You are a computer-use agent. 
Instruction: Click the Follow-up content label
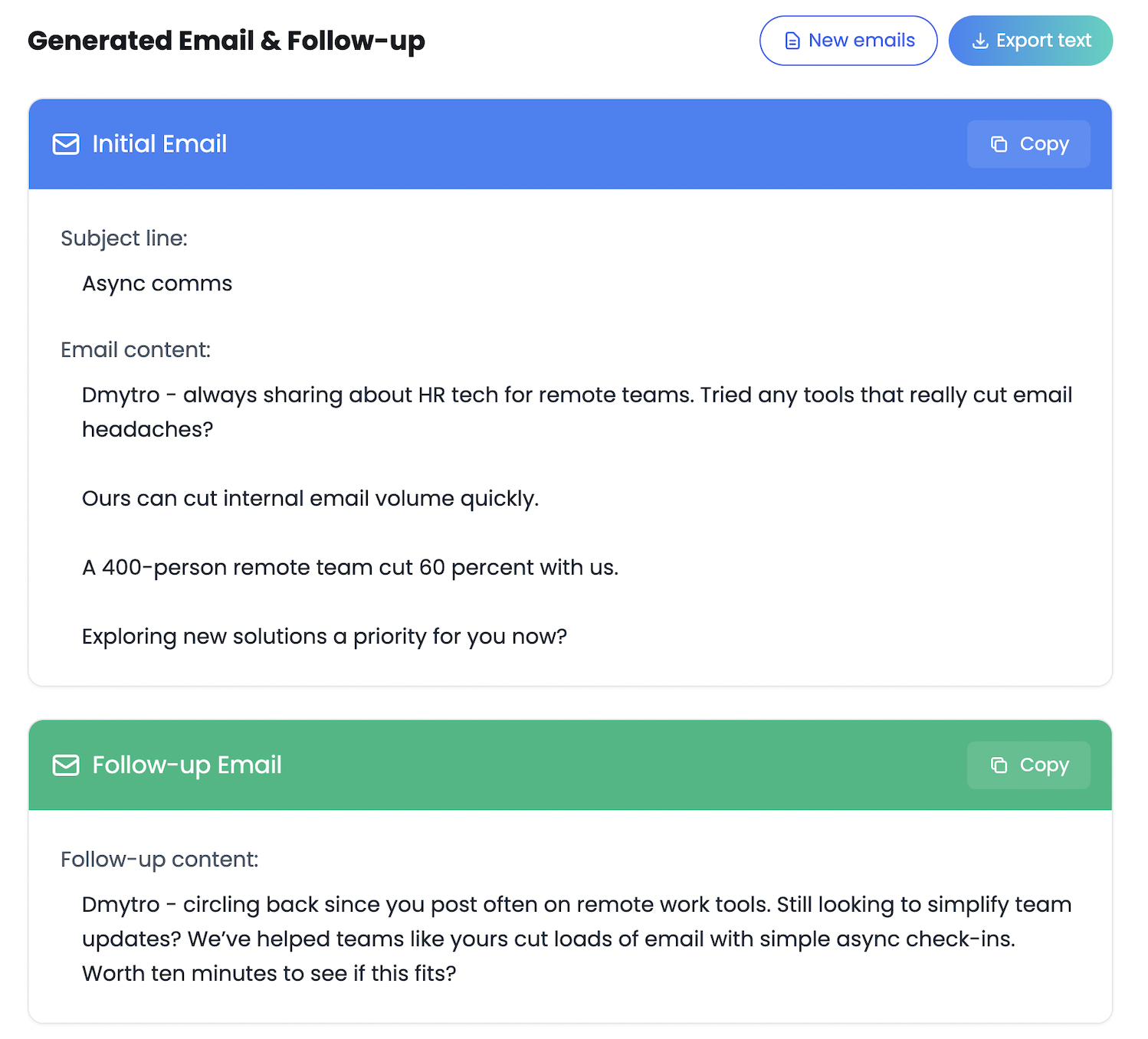coord(159,860)
